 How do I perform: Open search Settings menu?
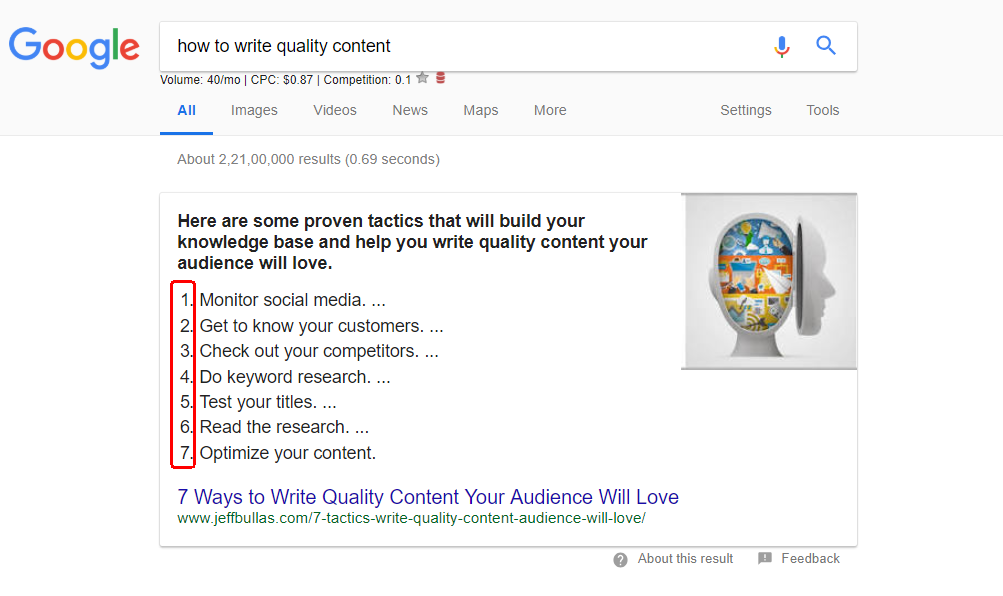pos(746,111)
